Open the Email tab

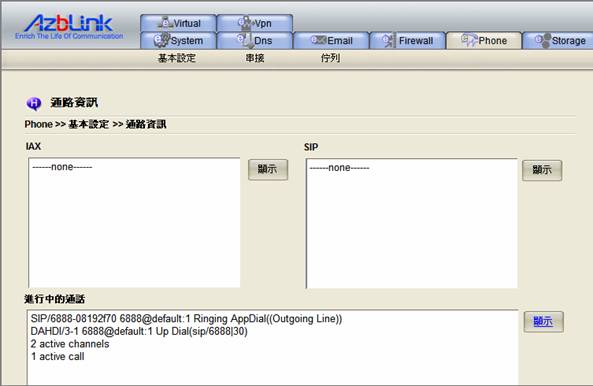click(x=331, y=40)
